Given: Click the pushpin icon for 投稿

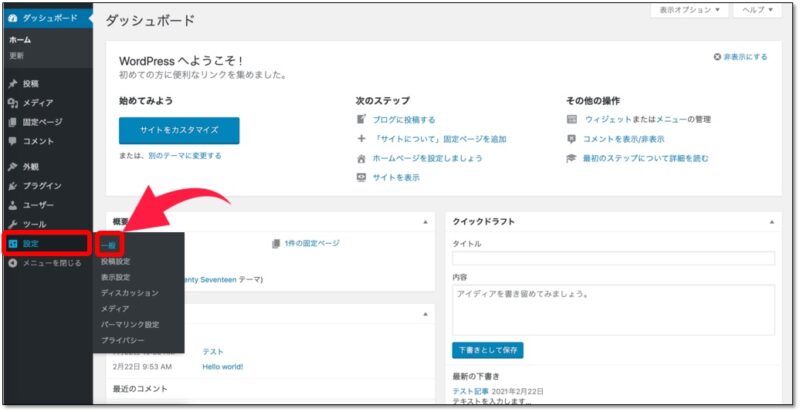Looking at the screenshot, I should (13, 84).
